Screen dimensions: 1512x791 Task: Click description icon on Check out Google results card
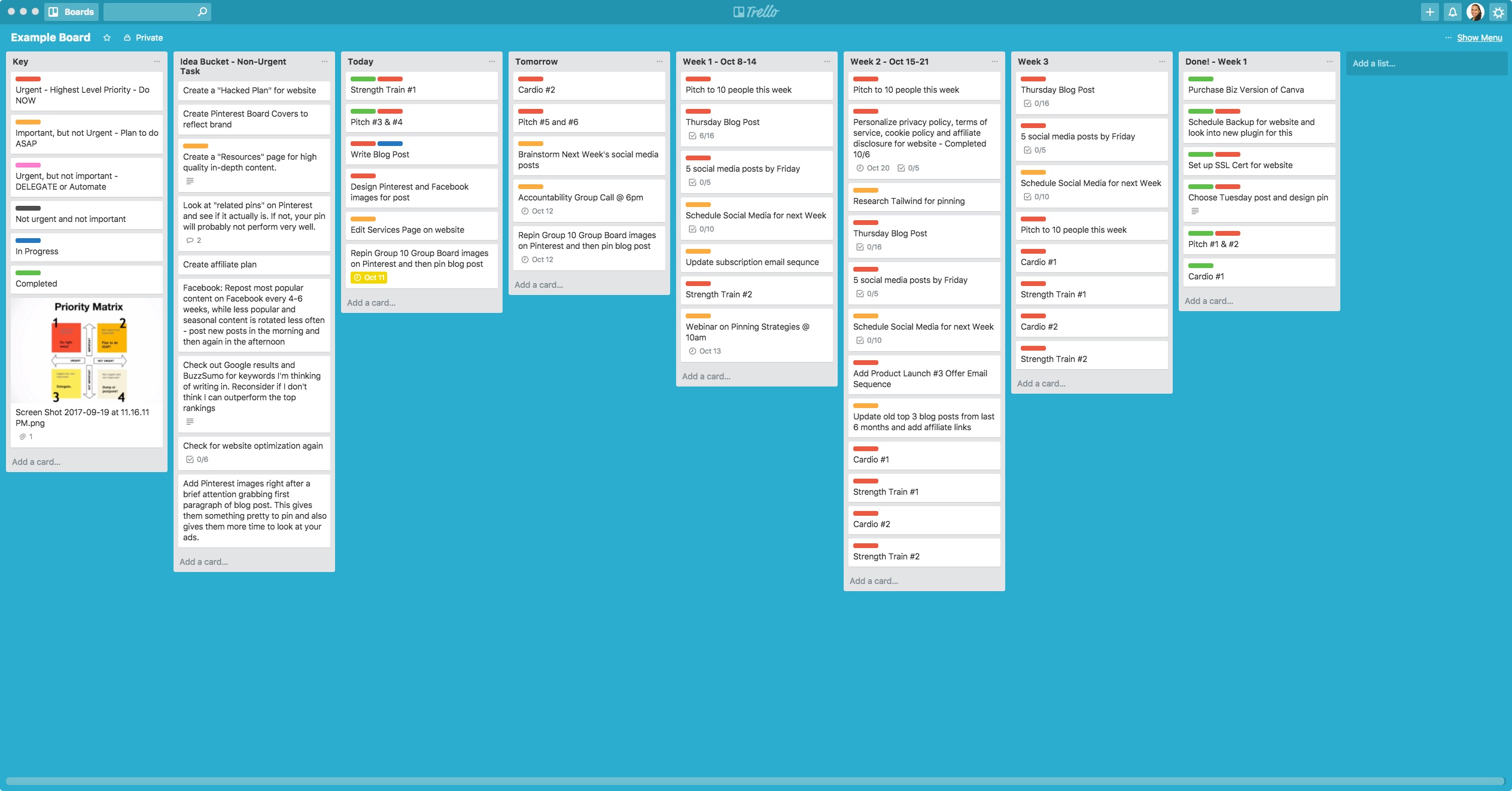pyautogui.click(x=190, y=422)
